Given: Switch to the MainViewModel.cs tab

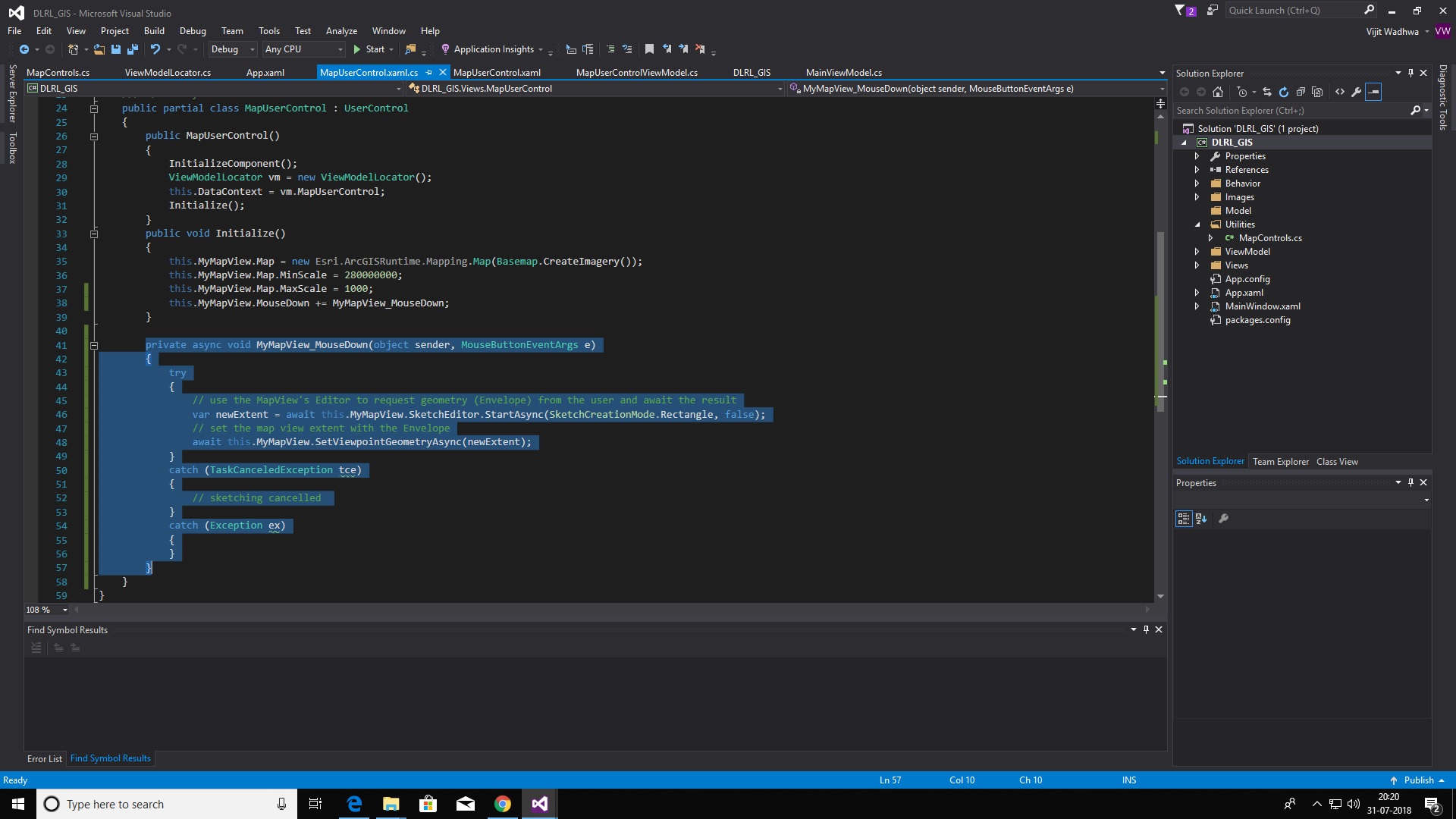Looking at the screenshot, I should pyautogui.click(x=843, y=73).
